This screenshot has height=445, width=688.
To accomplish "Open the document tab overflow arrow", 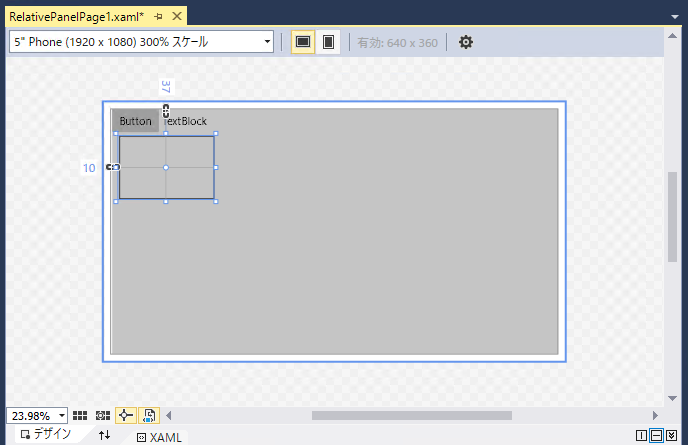I will 675,17.
